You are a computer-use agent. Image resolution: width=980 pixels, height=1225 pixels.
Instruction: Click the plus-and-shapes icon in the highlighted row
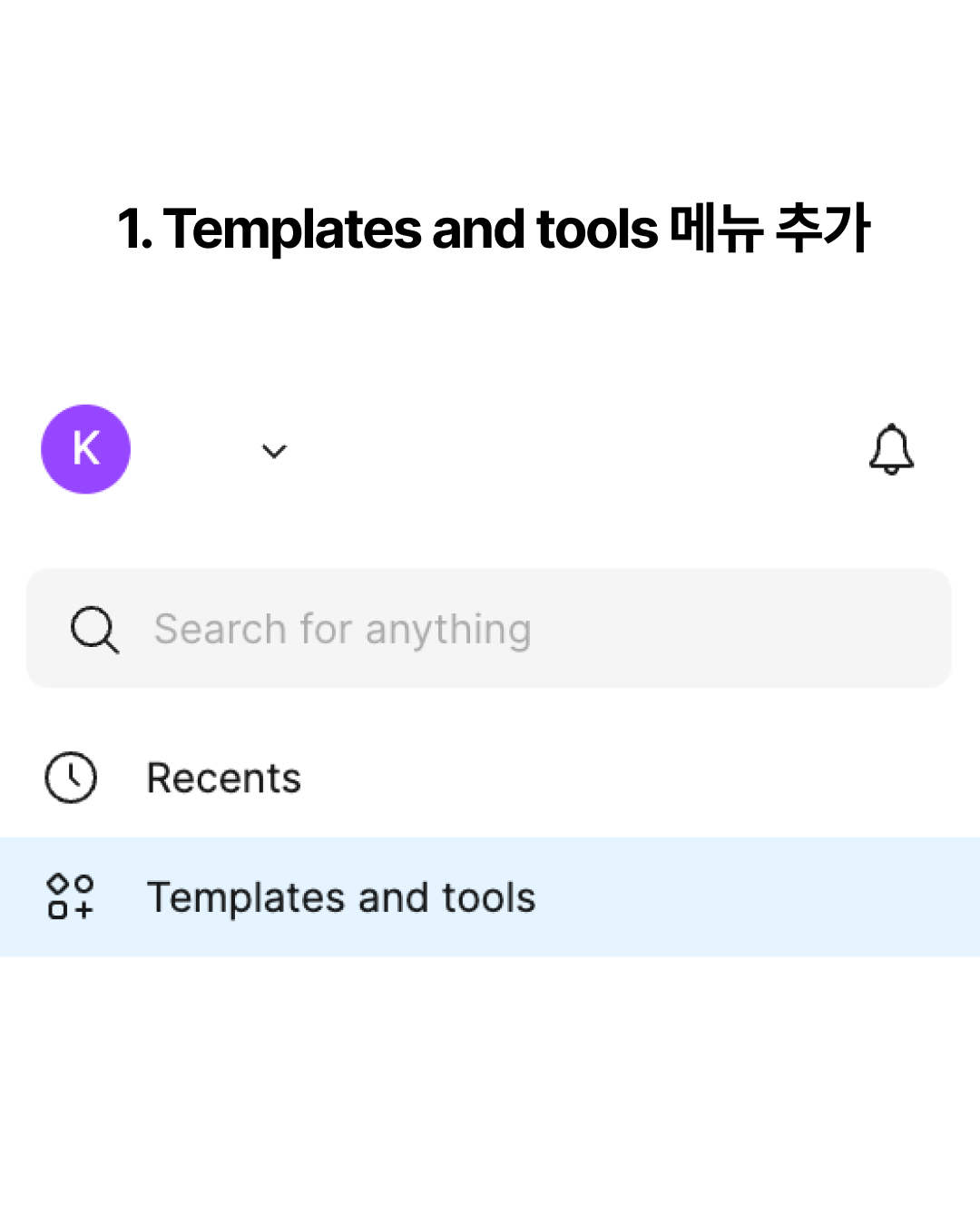click(71, 897)
